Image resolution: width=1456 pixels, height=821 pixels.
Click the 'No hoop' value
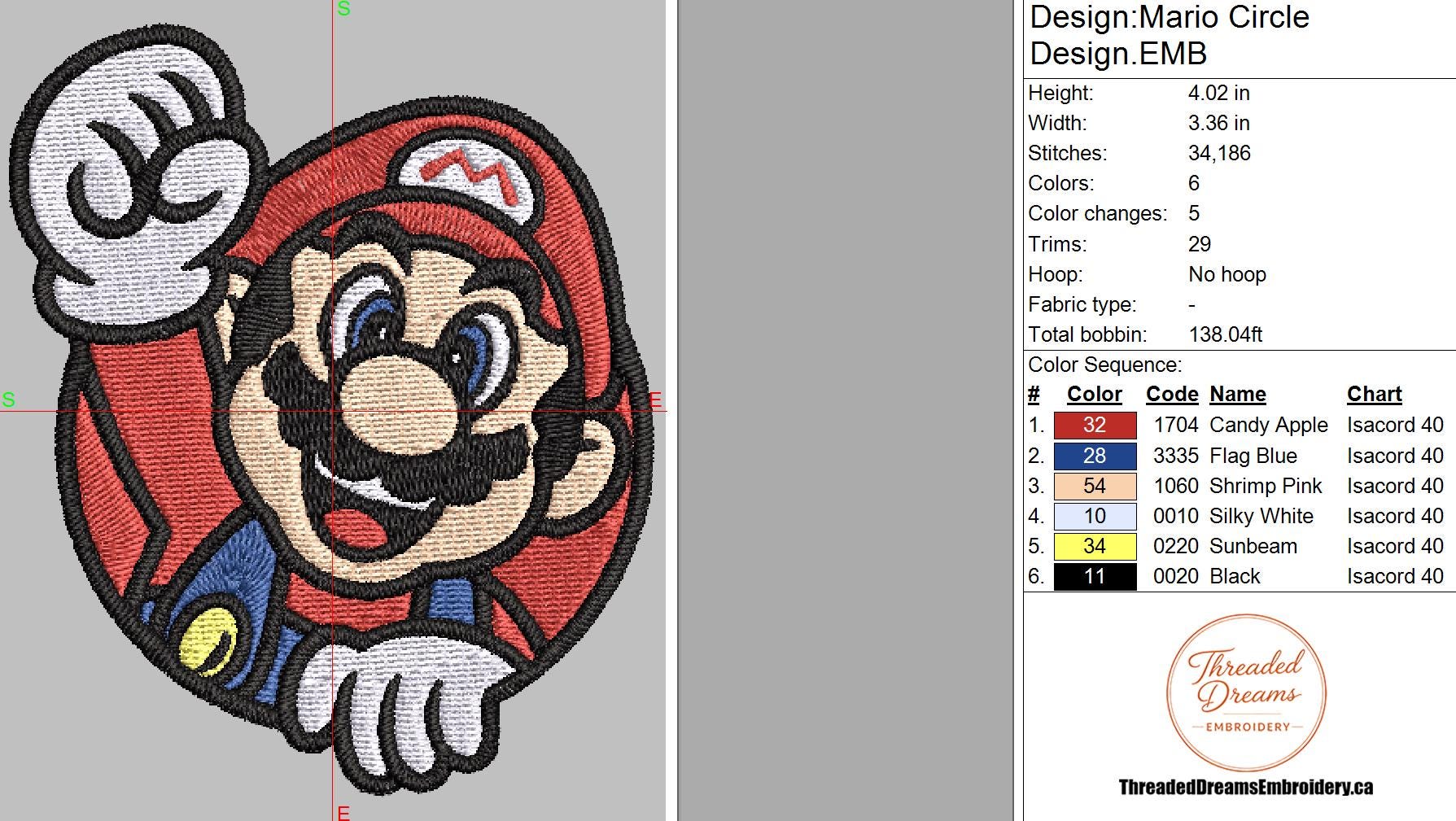click(1227, 274)
